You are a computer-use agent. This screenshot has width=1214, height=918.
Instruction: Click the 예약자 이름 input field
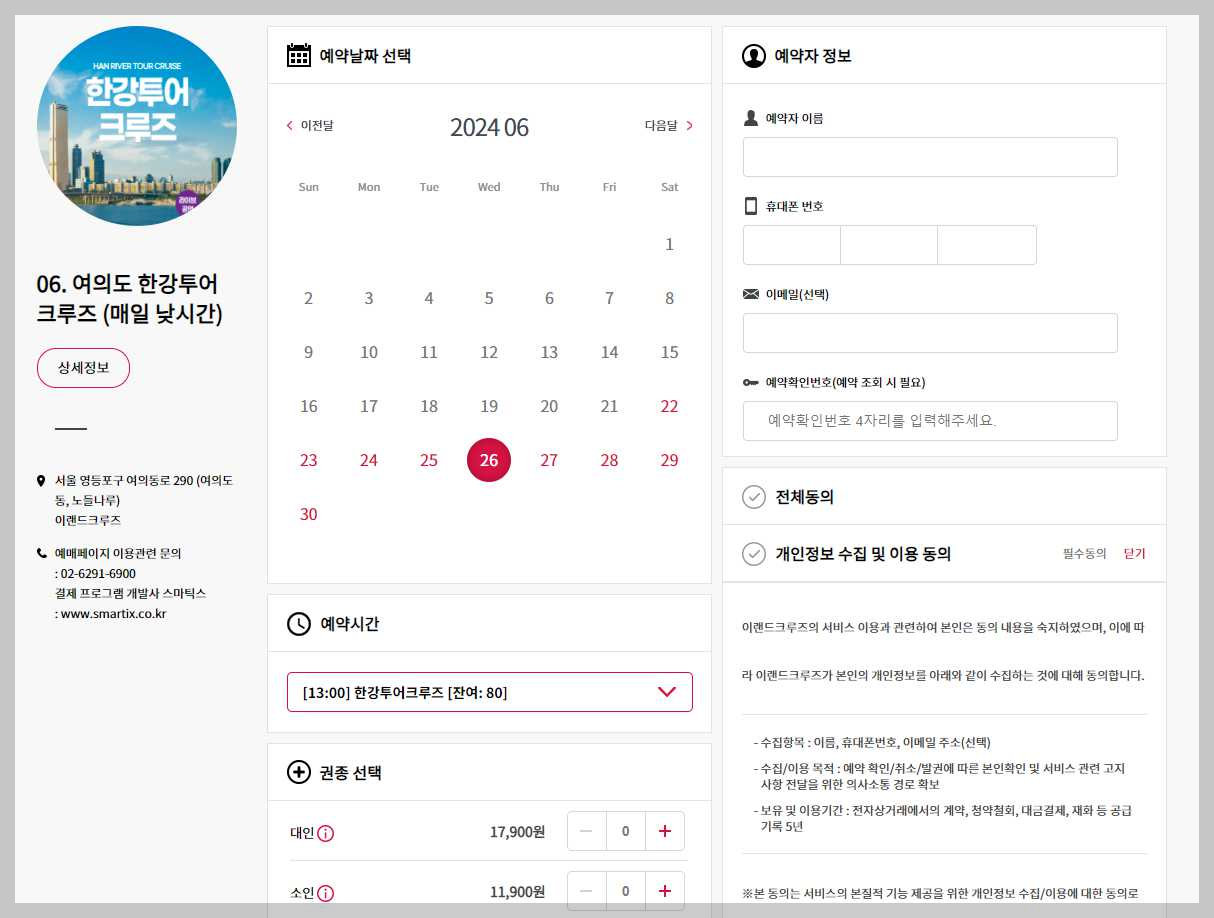[x=929, y=156]
